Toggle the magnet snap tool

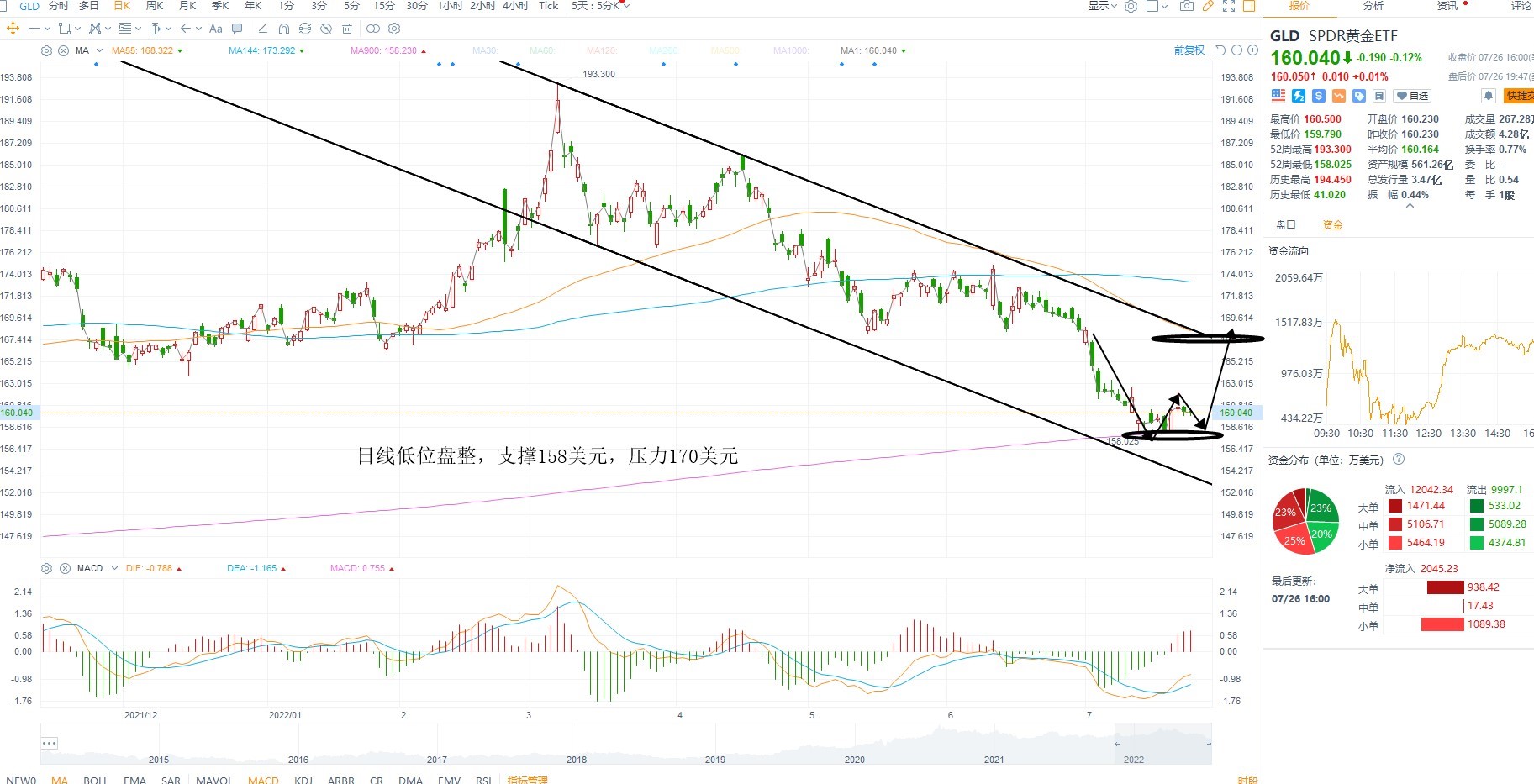pos(284,29)
